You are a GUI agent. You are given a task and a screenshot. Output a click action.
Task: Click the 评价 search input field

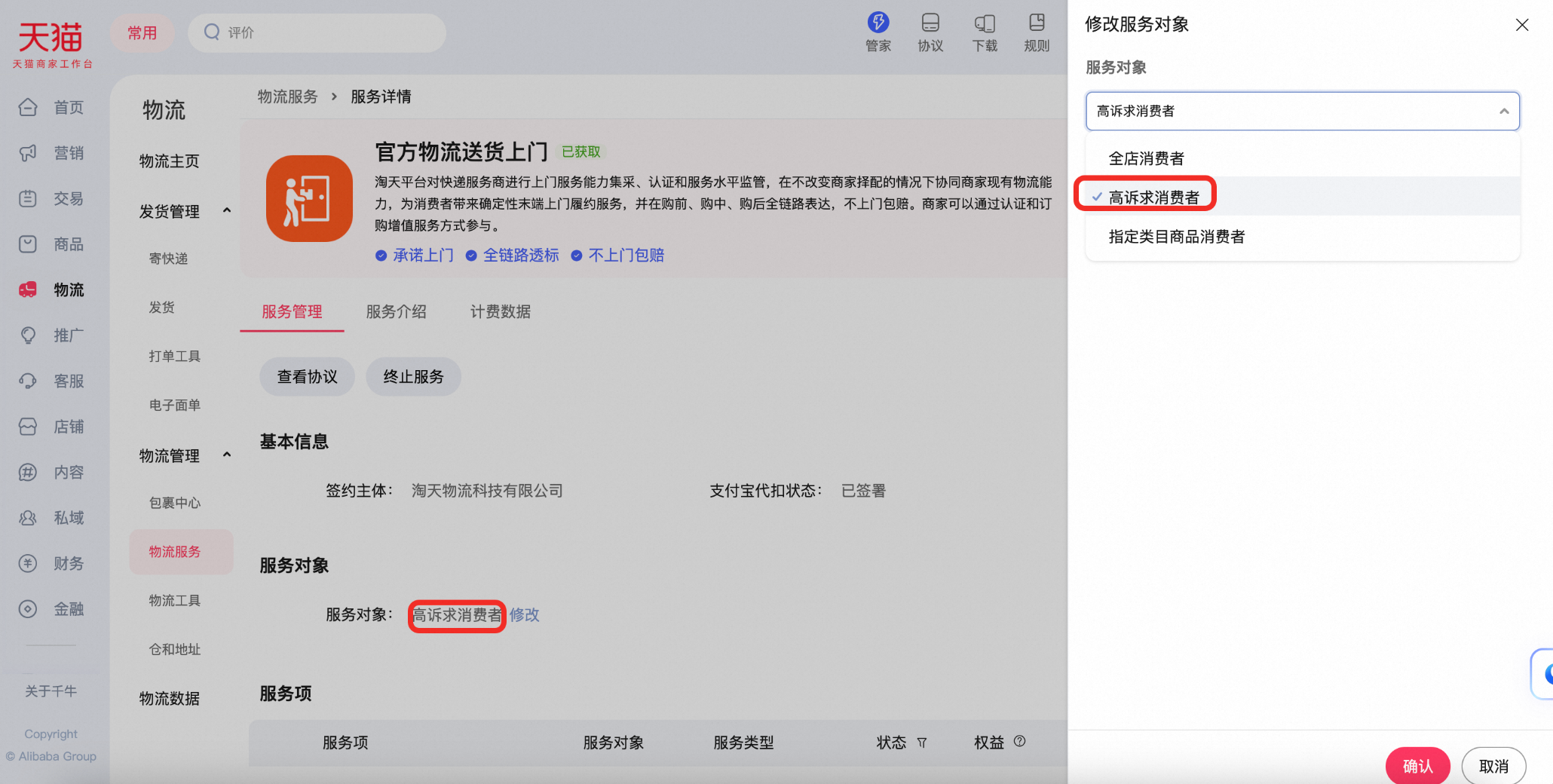(x=317, y=32)
